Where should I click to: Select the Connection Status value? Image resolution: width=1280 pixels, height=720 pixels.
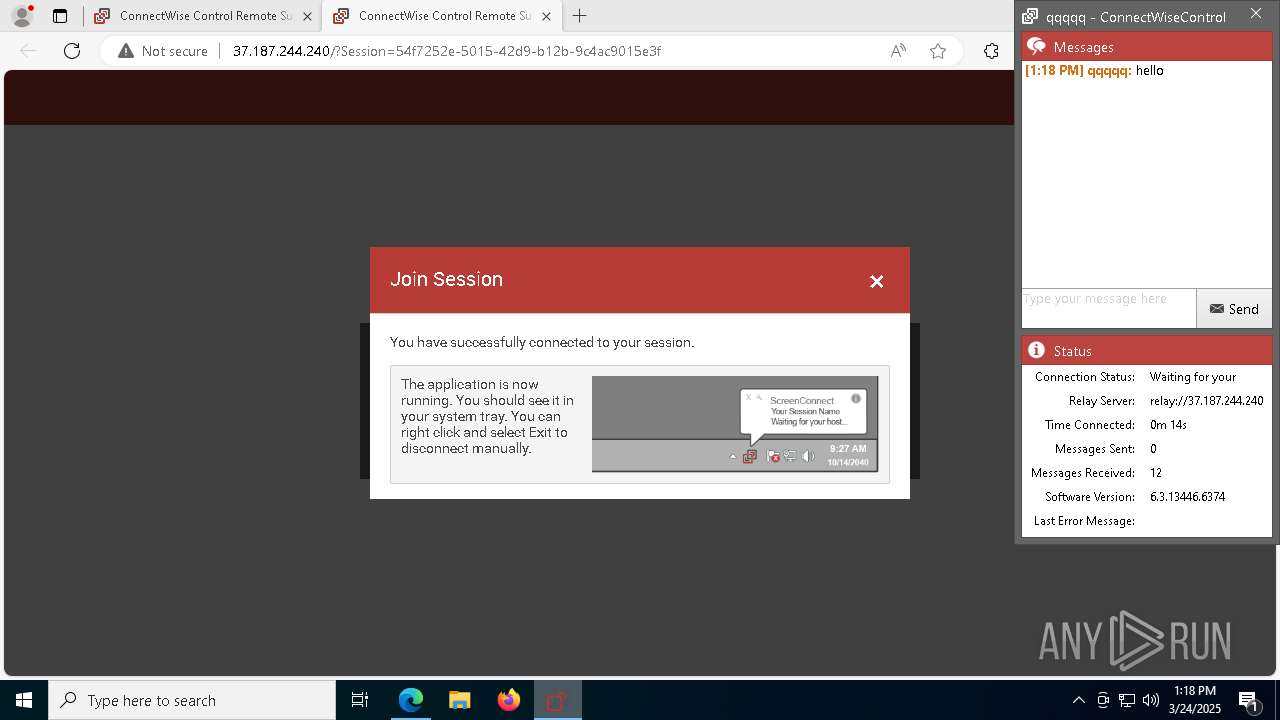tap(1193, 377)
